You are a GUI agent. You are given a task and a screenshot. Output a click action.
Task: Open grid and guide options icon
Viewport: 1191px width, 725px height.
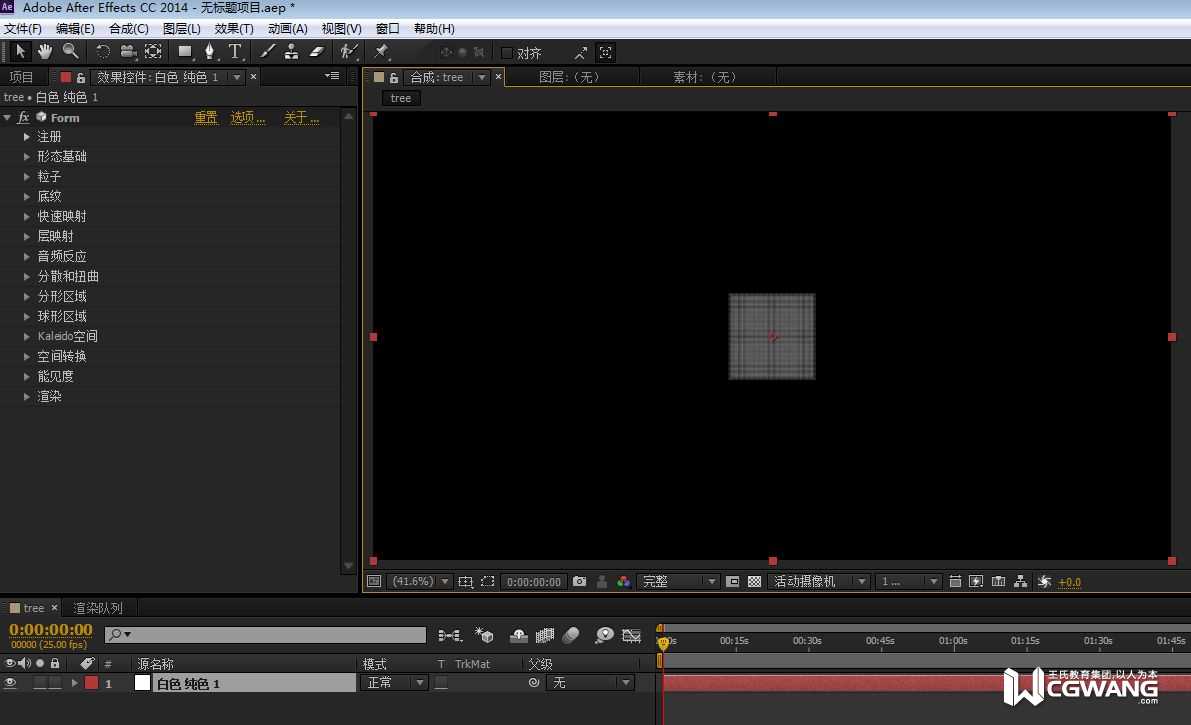pyautogui.click(x=466, y=581)
